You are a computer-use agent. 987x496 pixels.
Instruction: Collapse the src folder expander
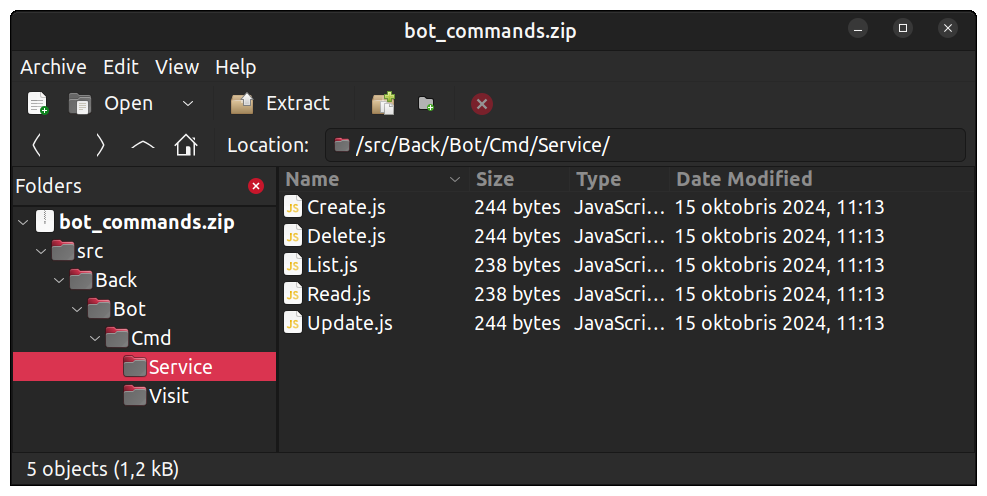41,251
